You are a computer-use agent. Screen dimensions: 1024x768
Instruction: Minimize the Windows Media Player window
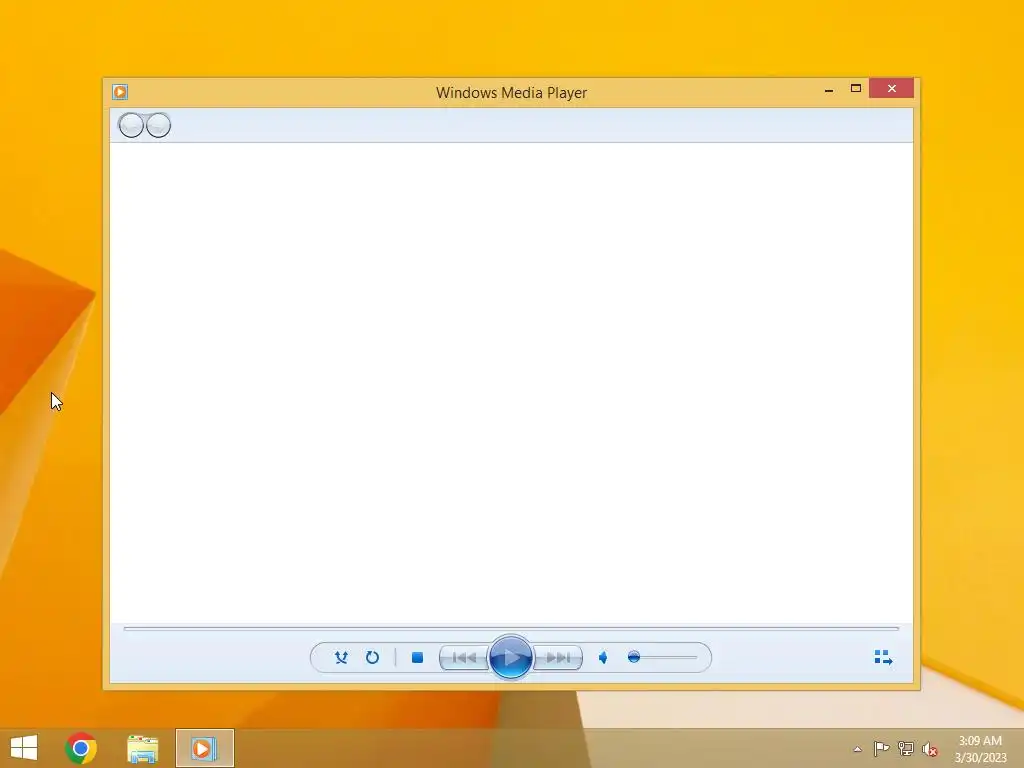point(829,89)
